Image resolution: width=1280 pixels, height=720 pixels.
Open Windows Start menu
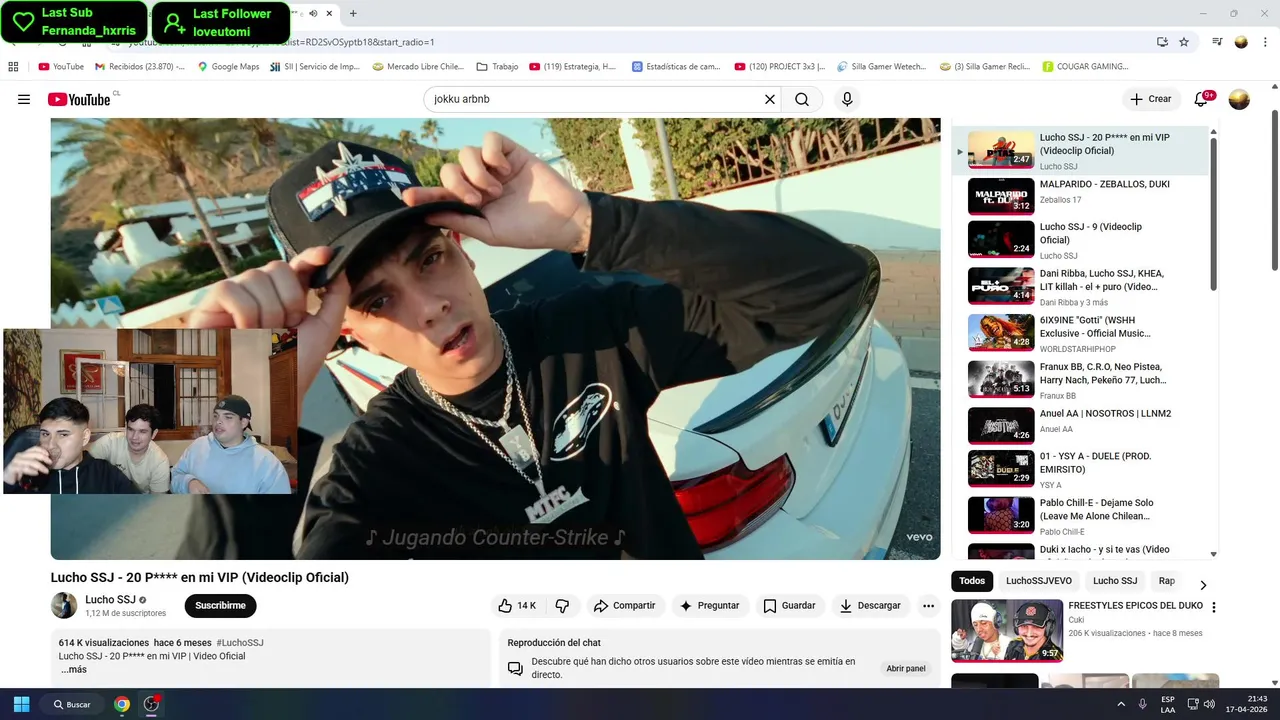21,704
